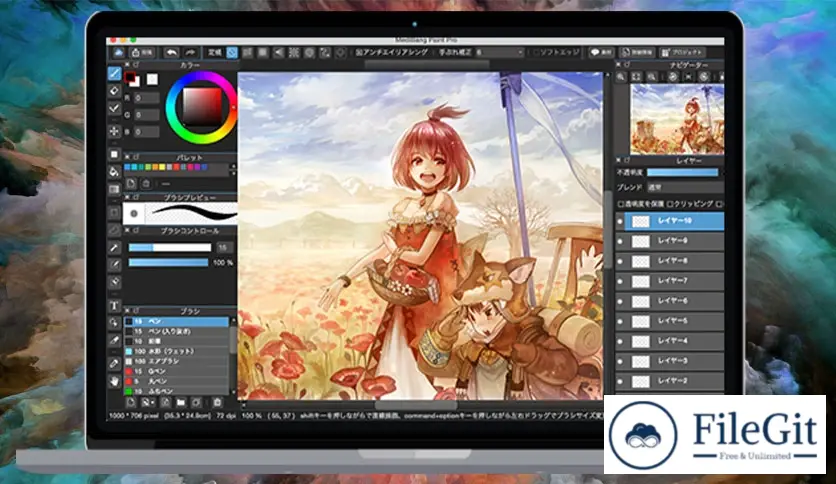
Task: Toggle visibility of レイヤー9
Action: 620,241
